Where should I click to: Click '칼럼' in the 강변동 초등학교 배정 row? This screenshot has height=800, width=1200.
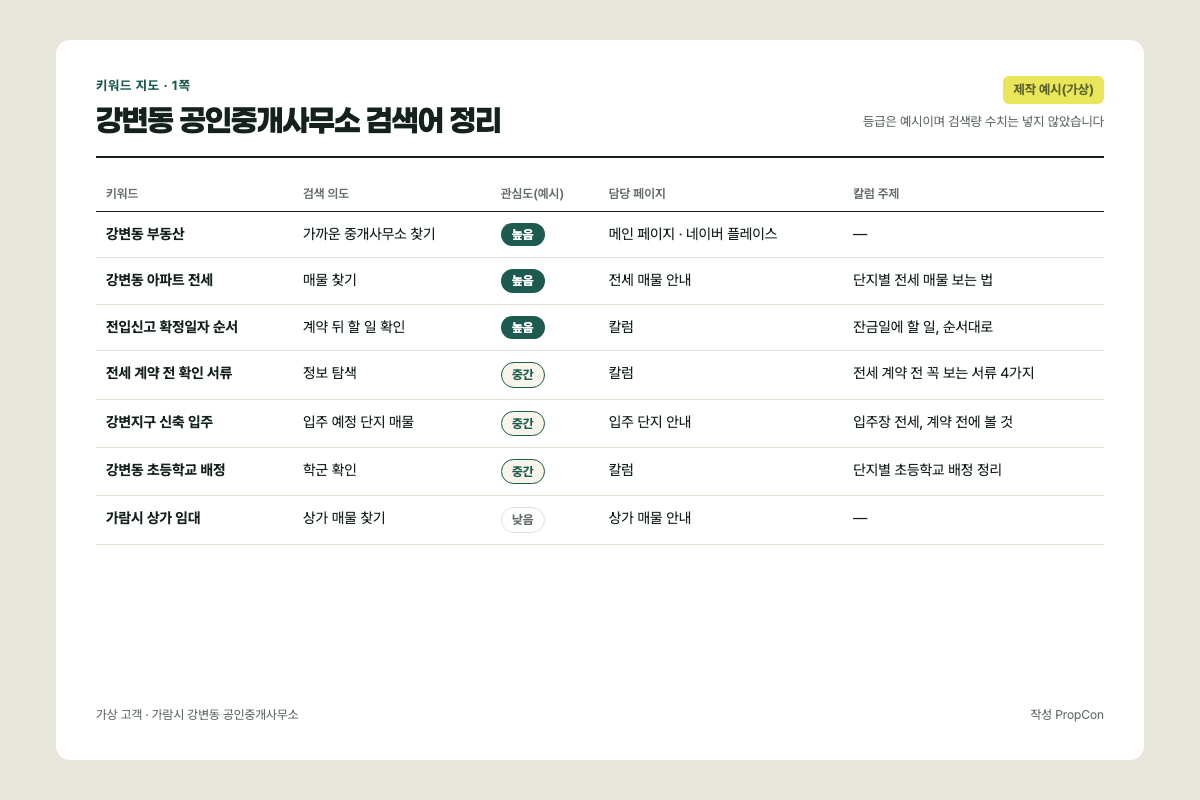pyautogui.click(x=621, y=470)
